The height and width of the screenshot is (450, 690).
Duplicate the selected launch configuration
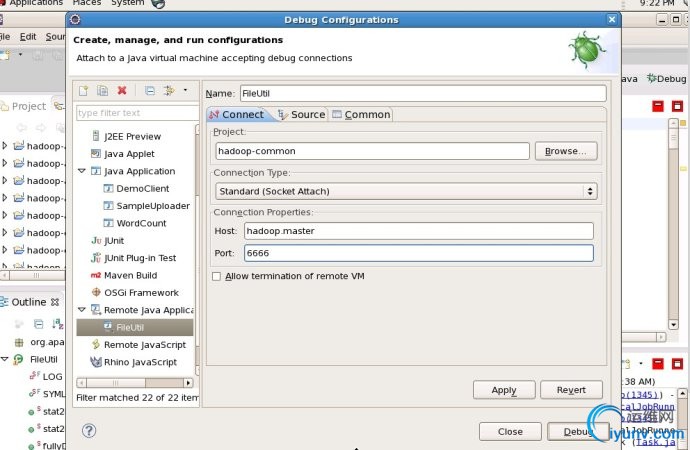point(103,91)
